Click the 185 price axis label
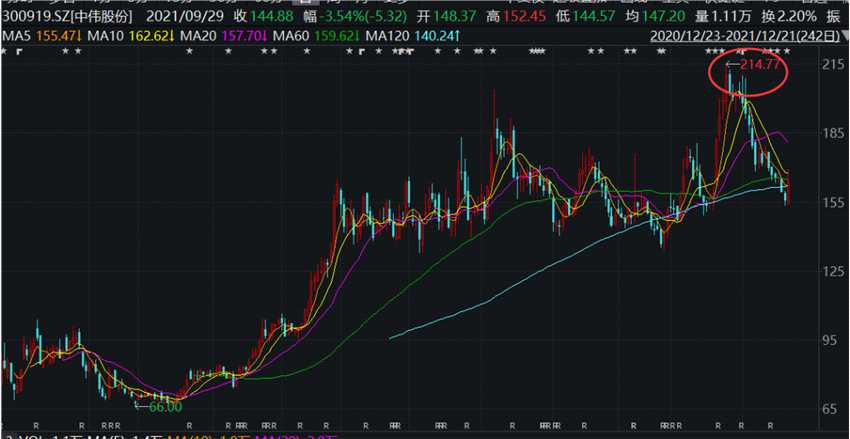 (832, 133)
